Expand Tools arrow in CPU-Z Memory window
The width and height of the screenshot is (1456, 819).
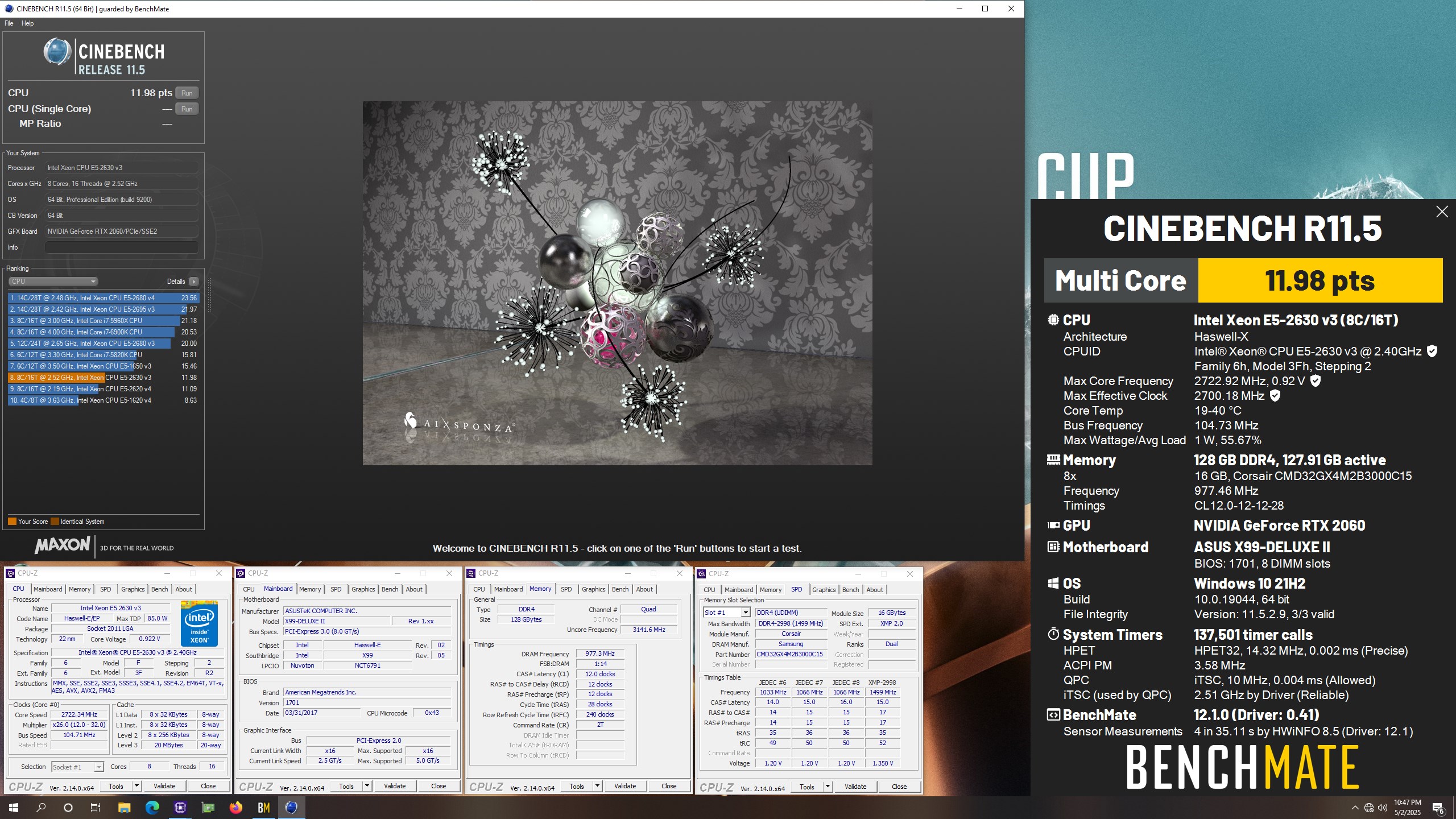click(597, 786)
